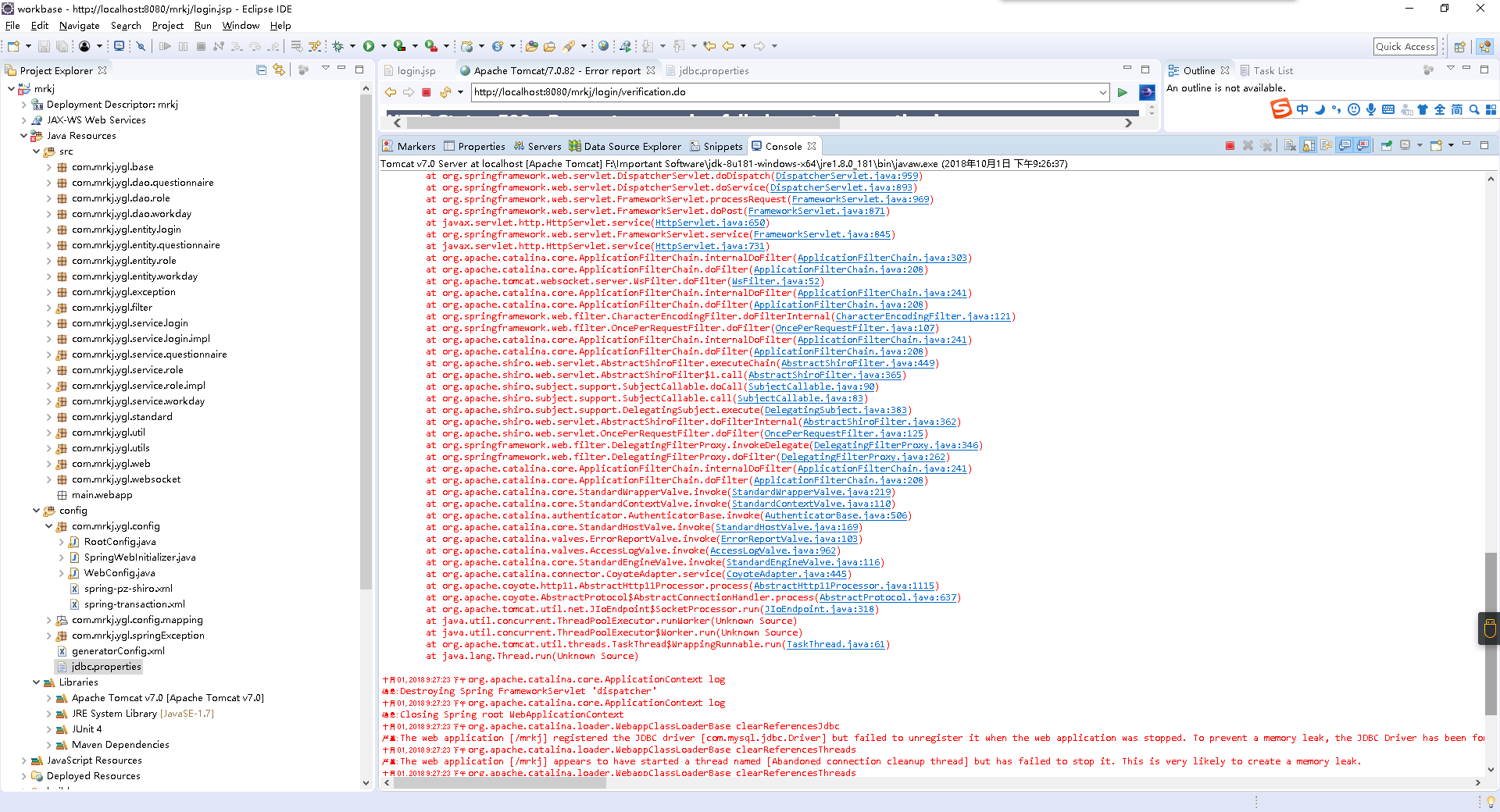Screen dimensions: 1500x812
Task: Click Collapse All in Project Explorer
Action: [261, 70]
